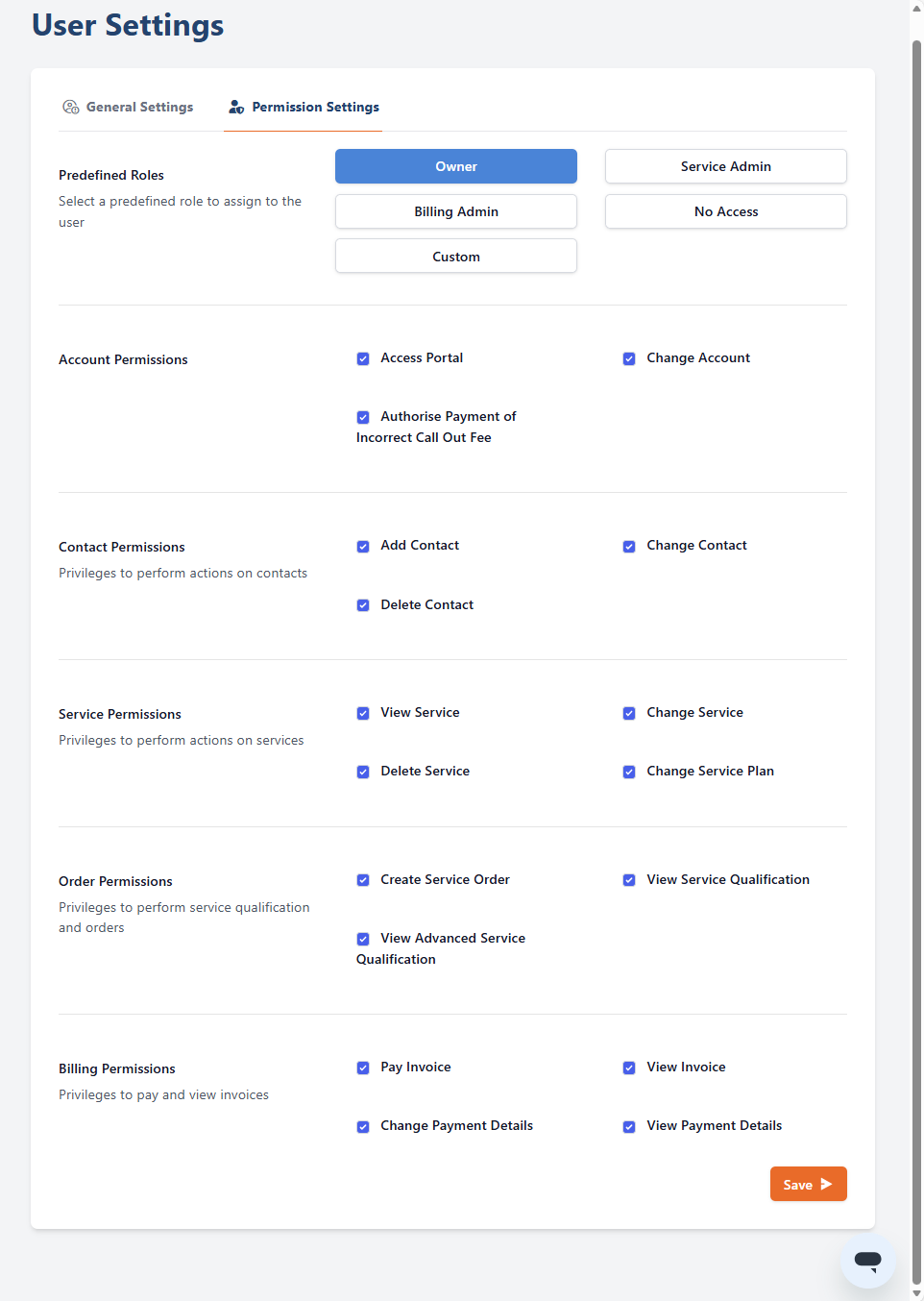This screenshot has height=1301, width=924.
Task: Toggle View Payment Details checkbox
Action: [629, 1126]
